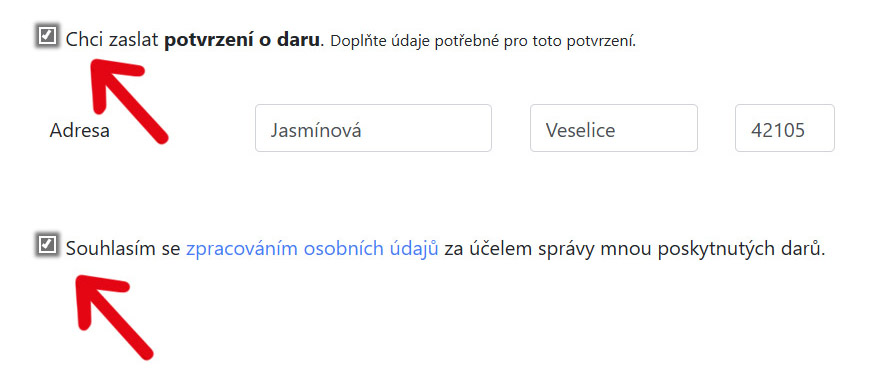Uncheck the 'Chci zaslat potvrzení o daru' checkbox

point(47,37)
